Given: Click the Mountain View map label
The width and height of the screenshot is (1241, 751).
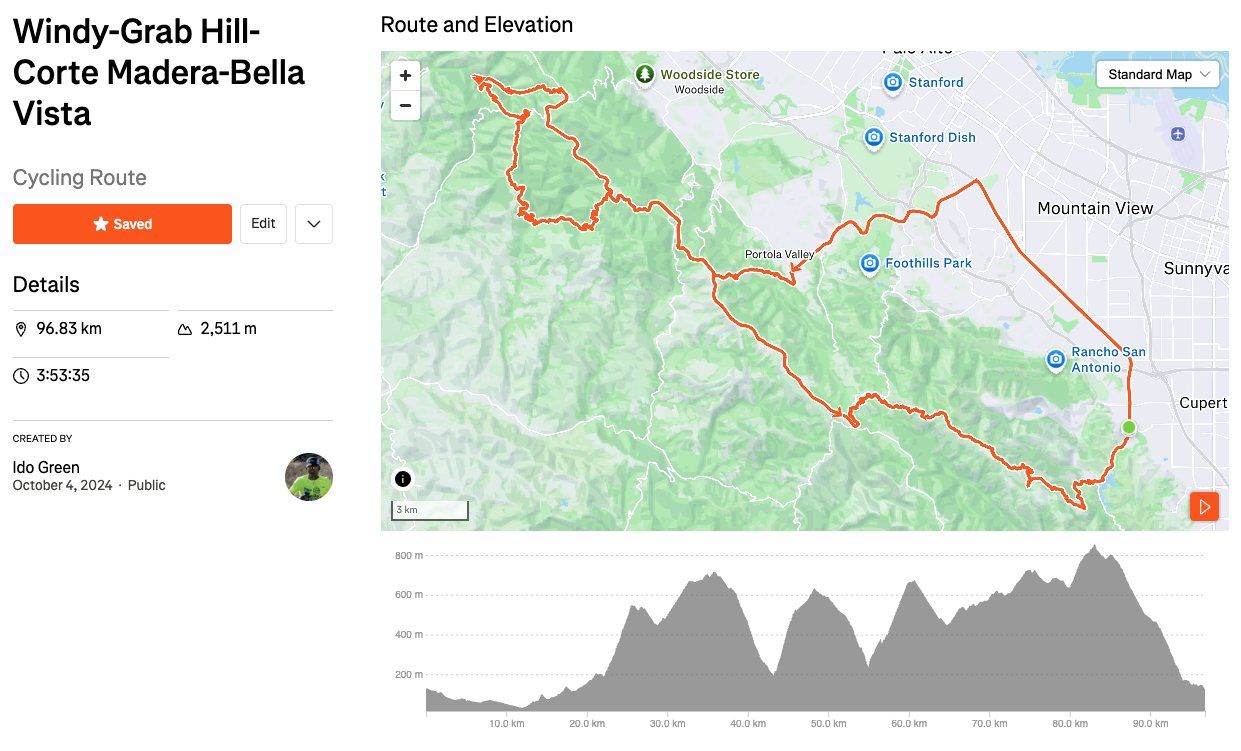Looking at the screenshot, I should tap(1095, 209).
